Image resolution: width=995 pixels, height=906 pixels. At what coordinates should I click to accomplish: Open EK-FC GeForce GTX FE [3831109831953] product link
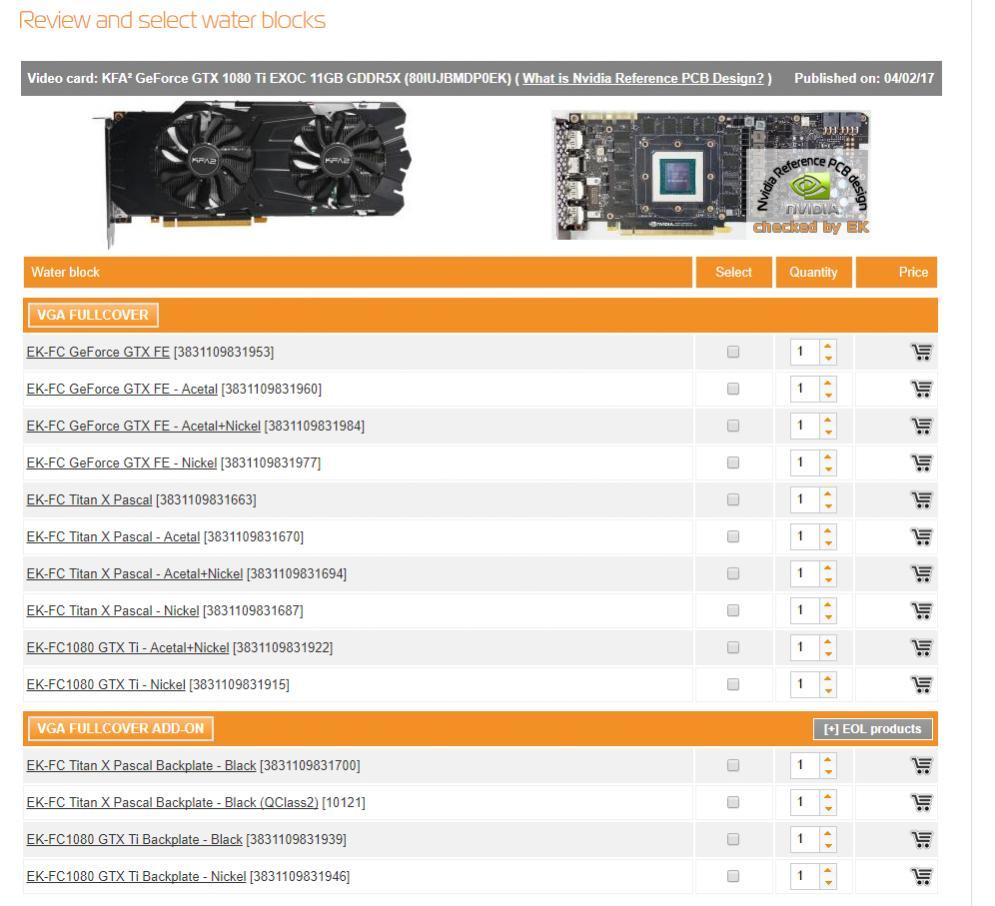point(98,351)
